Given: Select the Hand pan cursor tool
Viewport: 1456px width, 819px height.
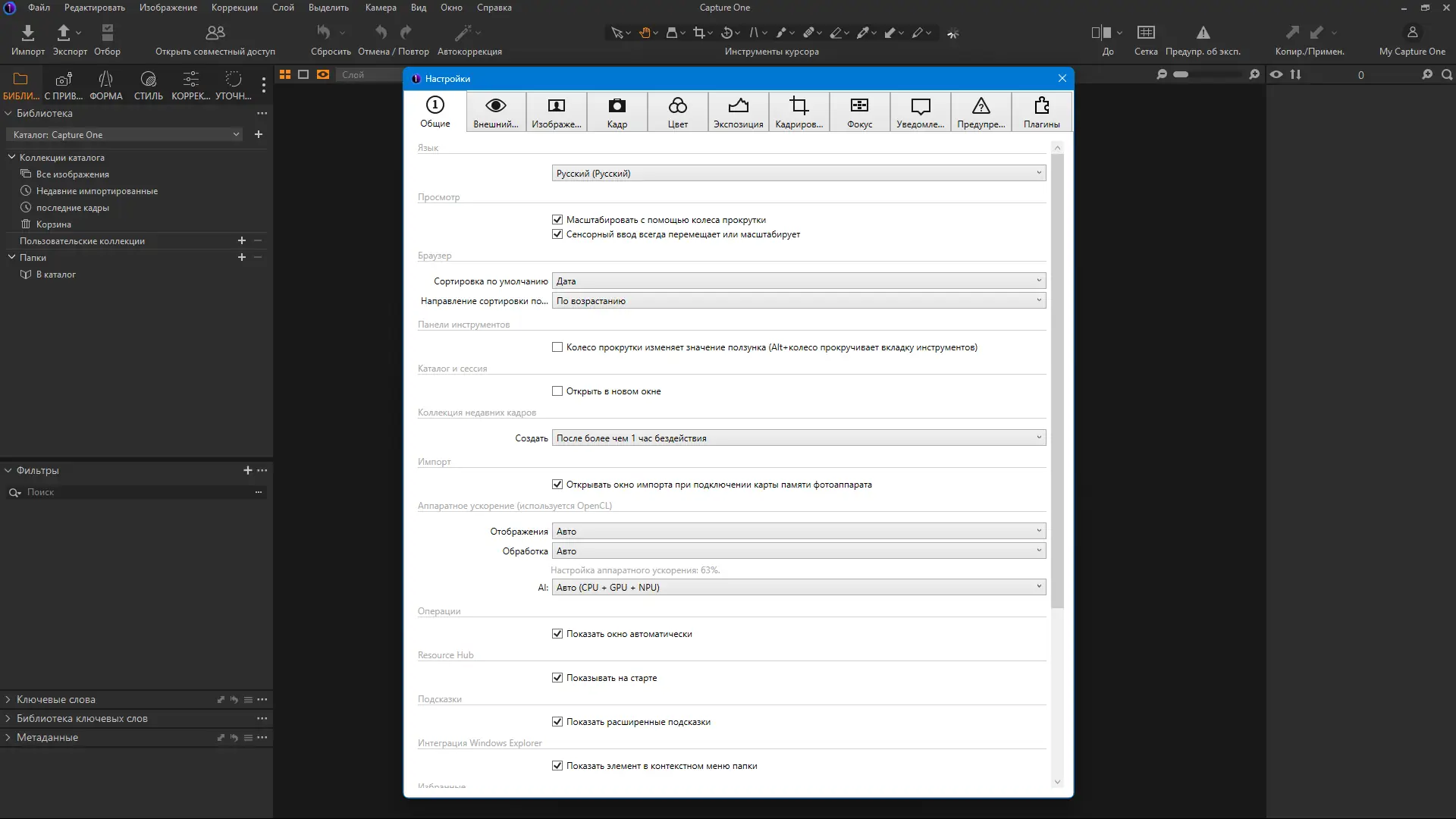Looking at the screenshot, I should tap(645, 33).
